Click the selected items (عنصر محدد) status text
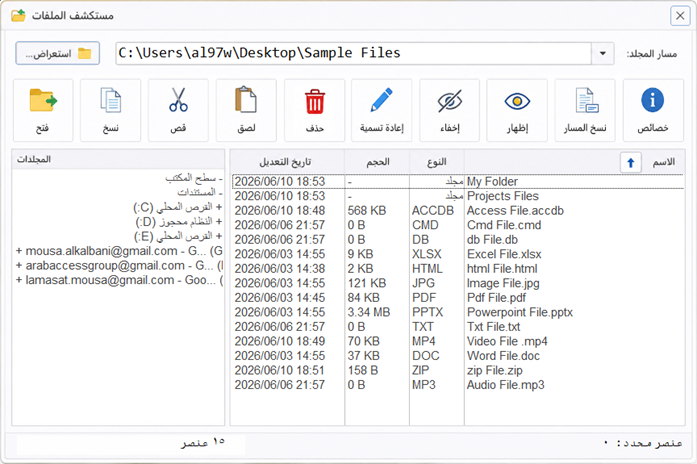 pos(643,443)
